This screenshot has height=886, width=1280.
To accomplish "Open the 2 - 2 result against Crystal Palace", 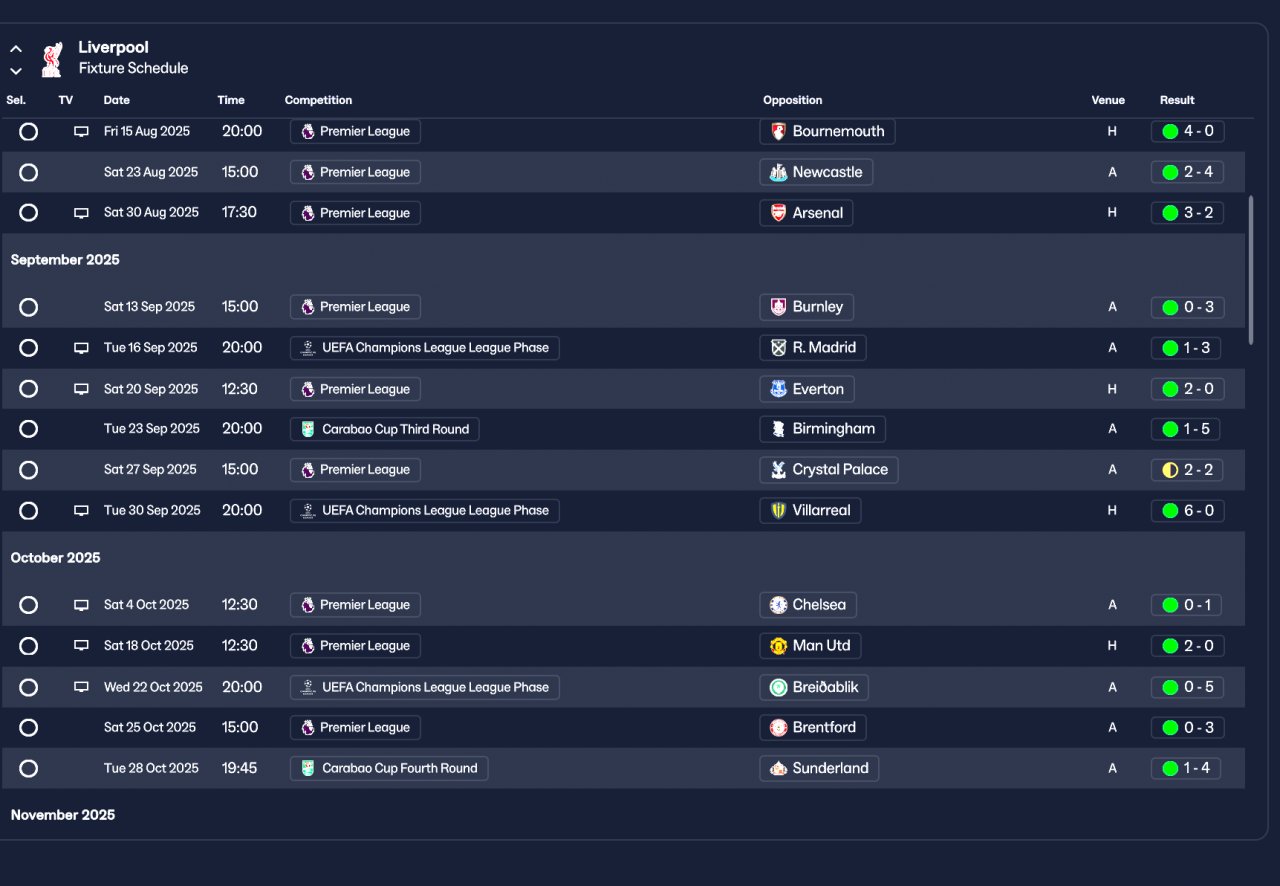I will pos(1187,470).
